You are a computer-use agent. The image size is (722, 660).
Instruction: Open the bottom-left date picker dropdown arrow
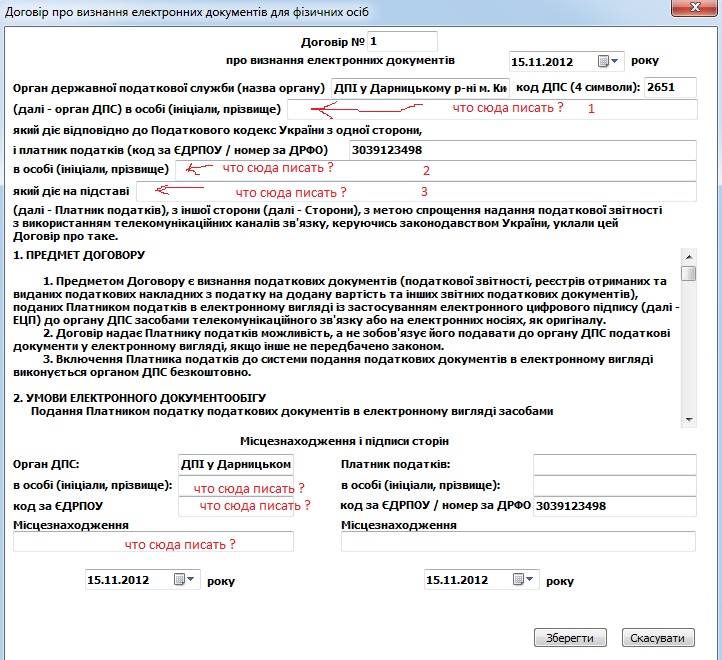click(193, 579)
